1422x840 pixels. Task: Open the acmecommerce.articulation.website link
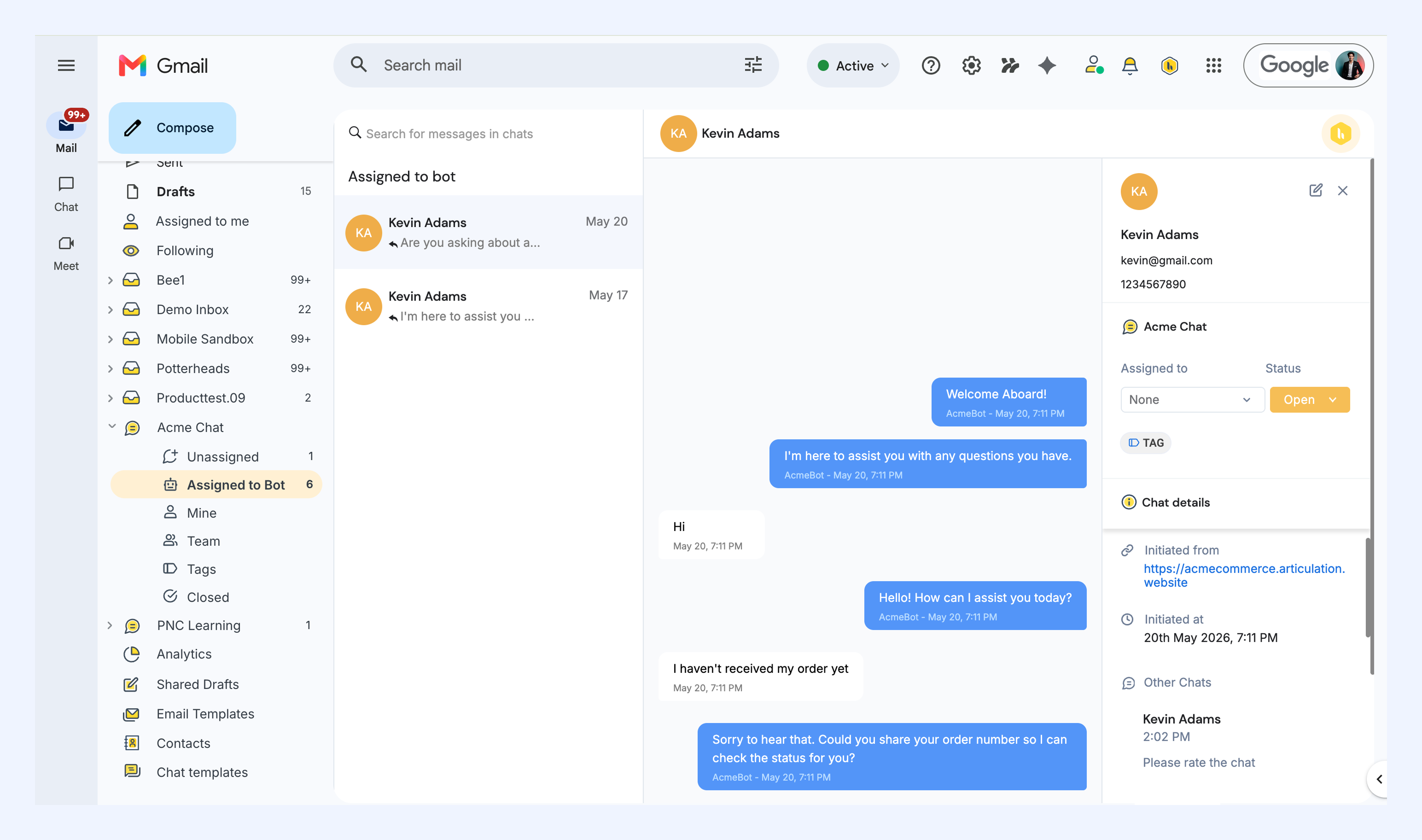[1244, 576]
